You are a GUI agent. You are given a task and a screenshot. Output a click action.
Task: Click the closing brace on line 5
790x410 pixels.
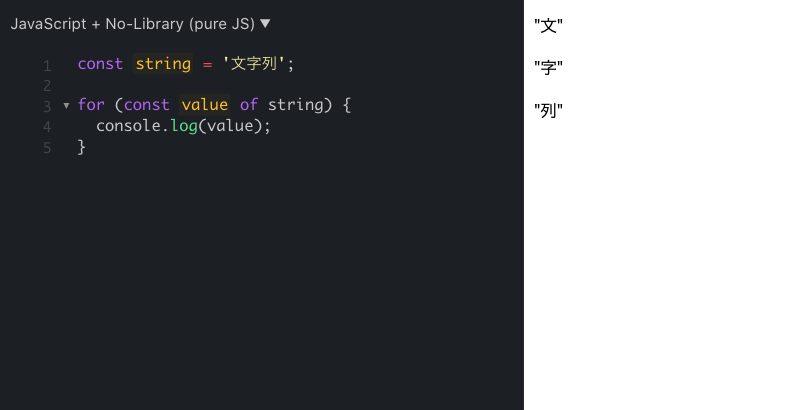[x=82, y=147]
